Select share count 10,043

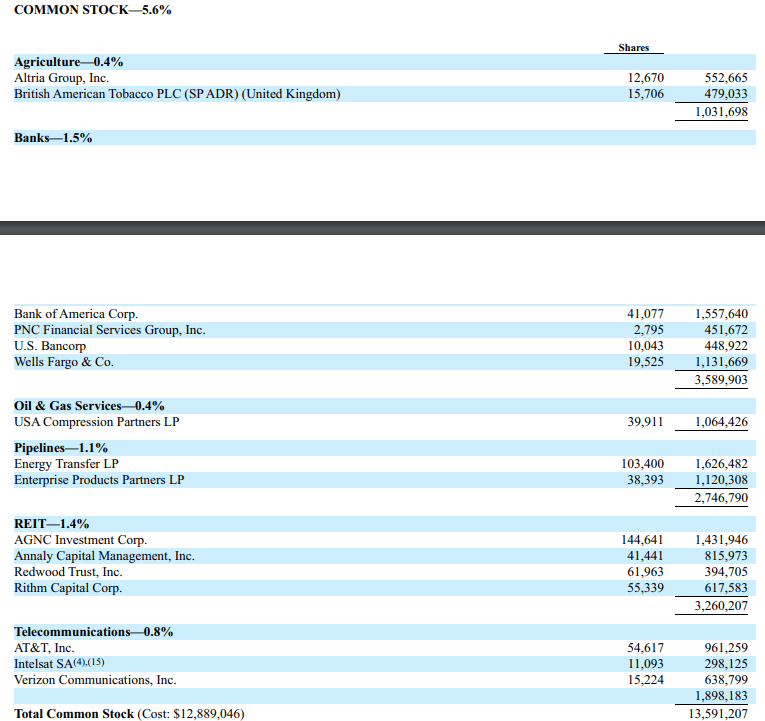(645, 346)
